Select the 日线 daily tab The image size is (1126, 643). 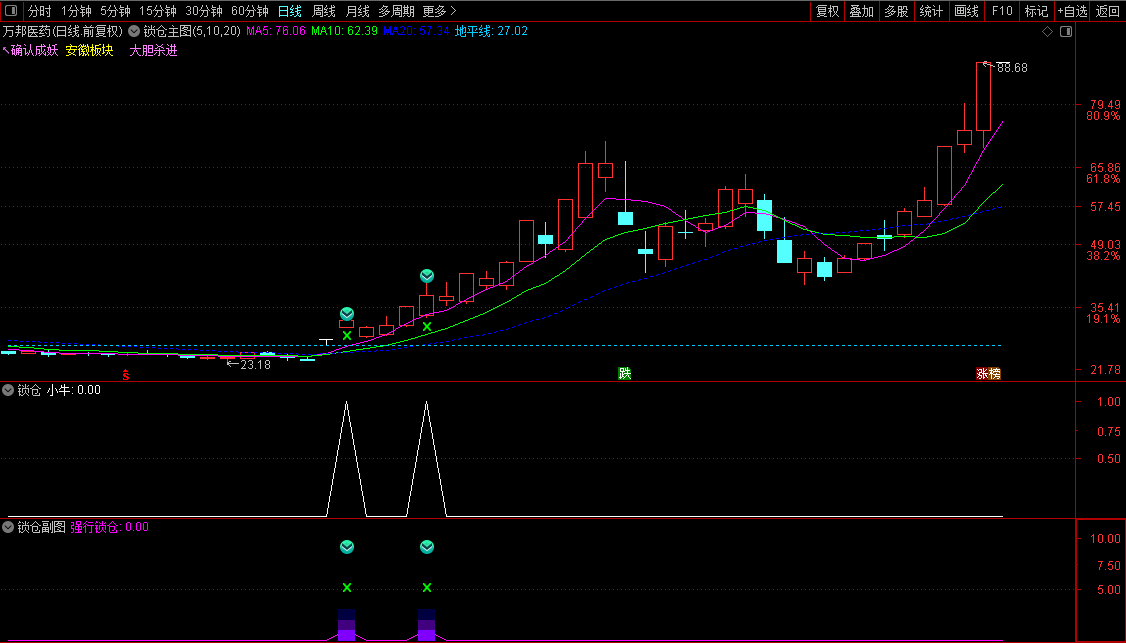(290, 11)
